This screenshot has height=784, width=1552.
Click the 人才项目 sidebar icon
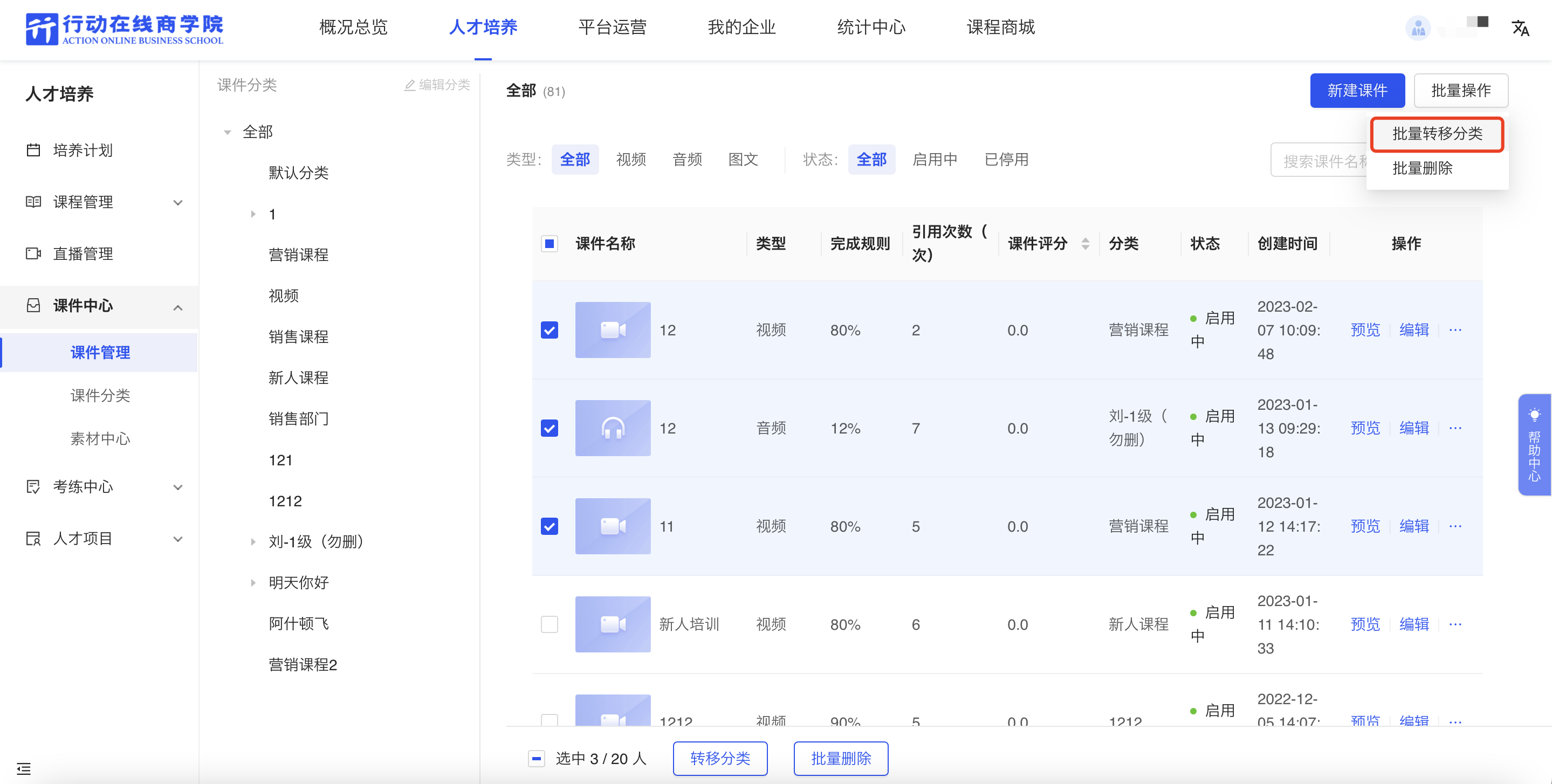pos(34,538)
